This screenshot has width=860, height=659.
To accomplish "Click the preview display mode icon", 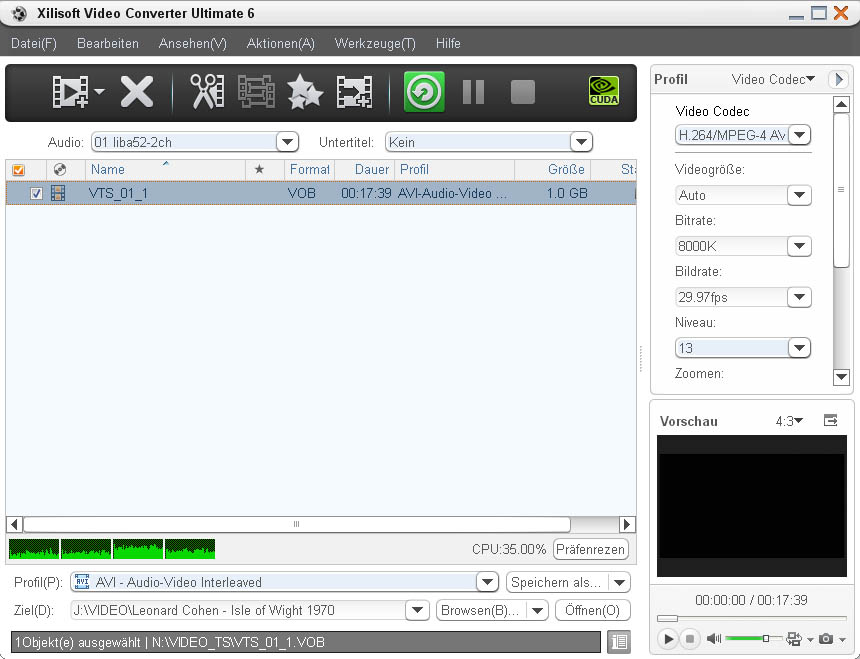I will (793, 639).
